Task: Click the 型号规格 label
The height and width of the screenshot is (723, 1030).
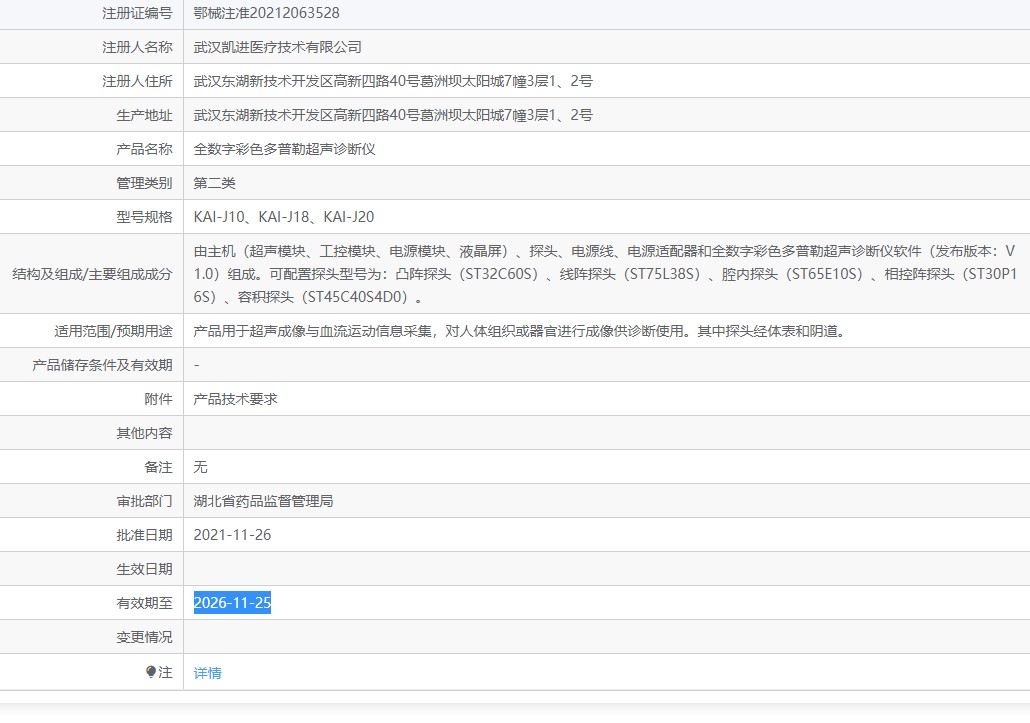Action: click(x=145, y=217)
